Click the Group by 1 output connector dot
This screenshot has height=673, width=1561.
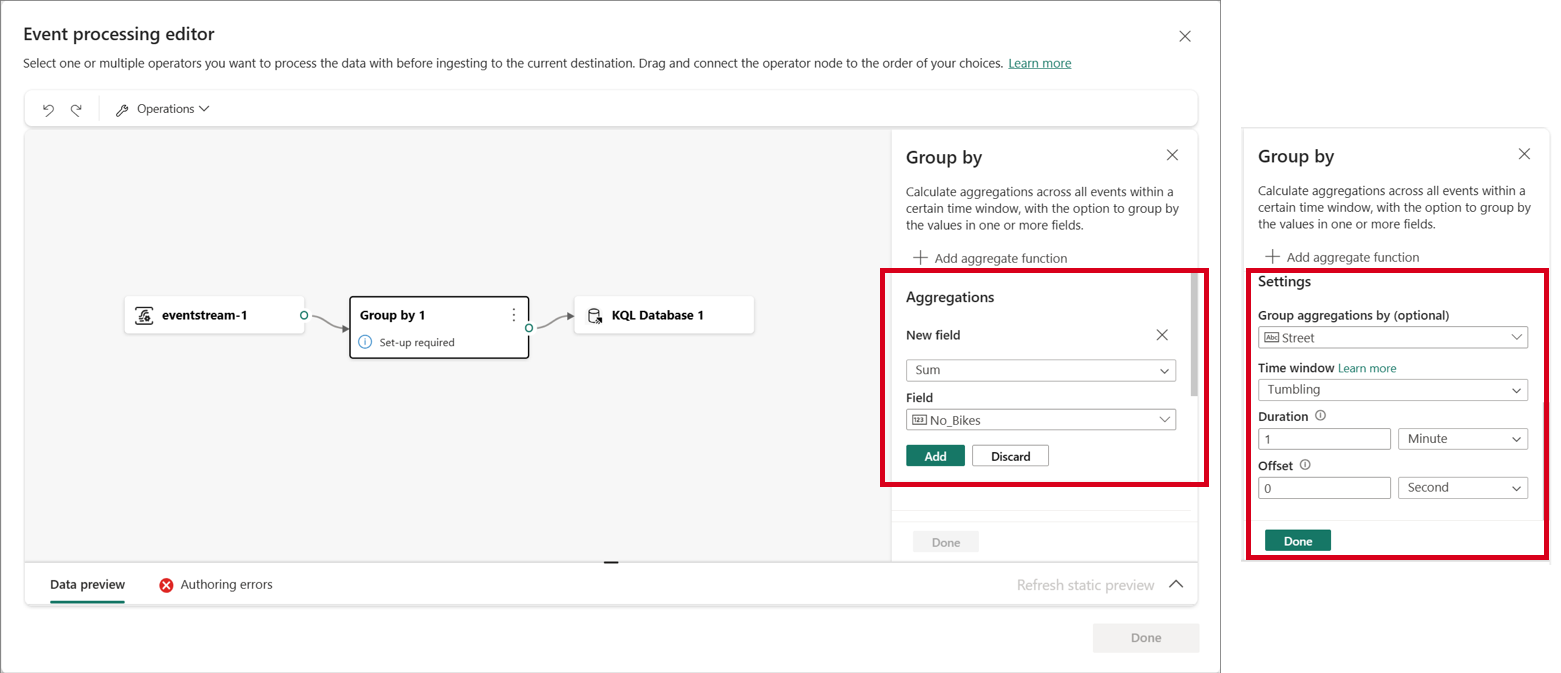[528, 327]
